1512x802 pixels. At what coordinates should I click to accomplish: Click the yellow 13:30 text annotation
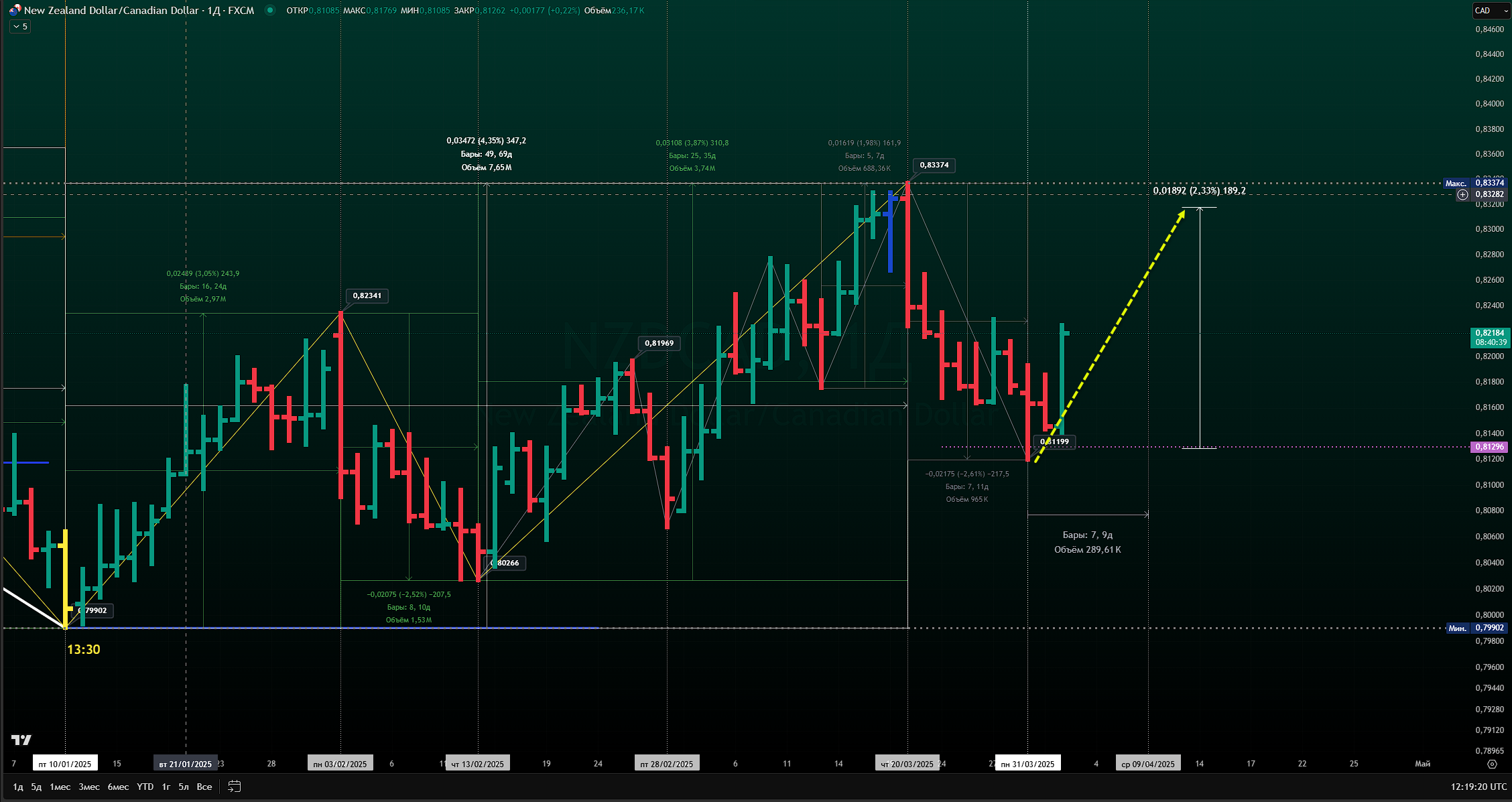pyautogui.click(x=84, y=649)
